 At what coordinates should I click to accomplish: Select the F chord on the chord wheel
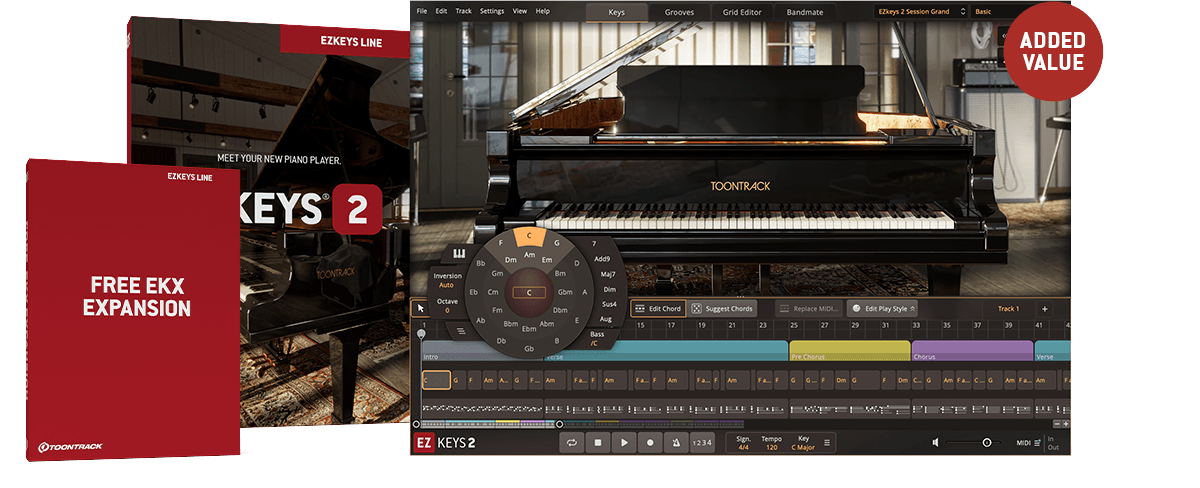click(501, 244)
